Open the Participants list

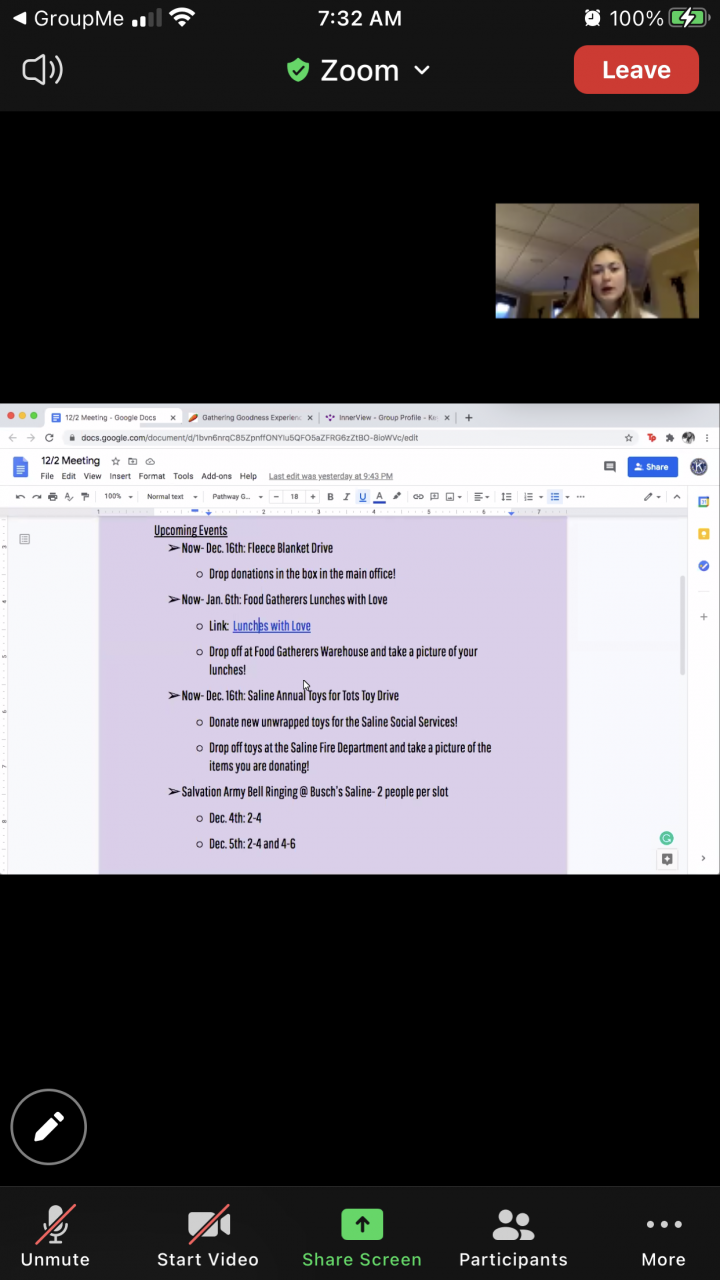pyautogui.click(x=513, y=1236)
